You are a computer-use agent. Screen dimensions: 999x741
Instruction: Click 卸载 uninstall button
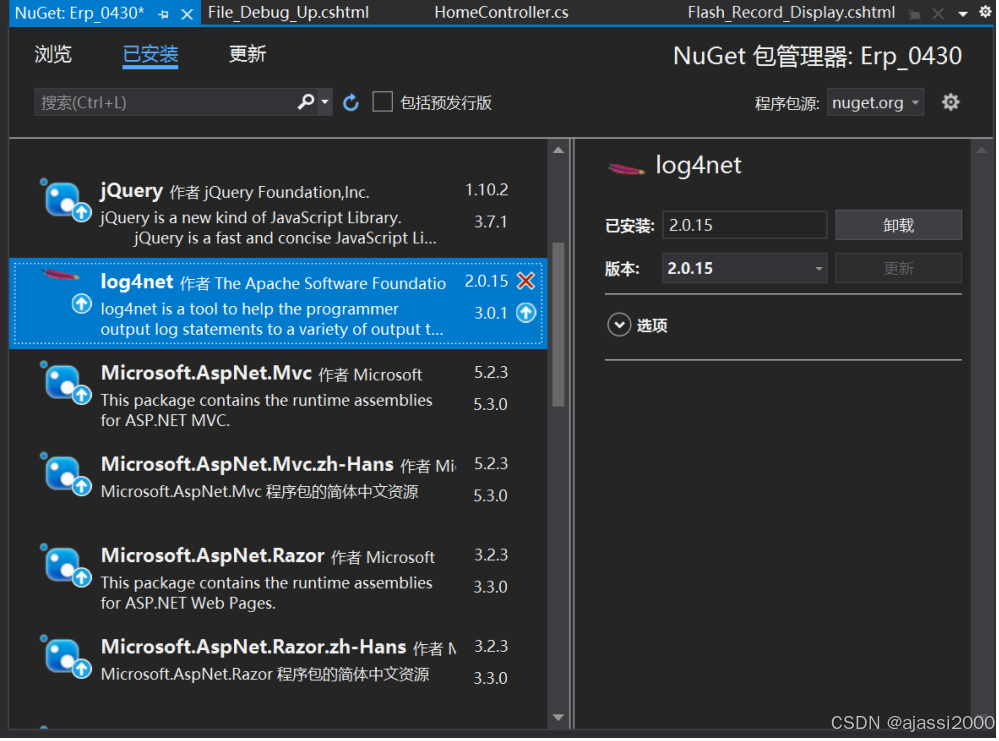tap(898, 225)
